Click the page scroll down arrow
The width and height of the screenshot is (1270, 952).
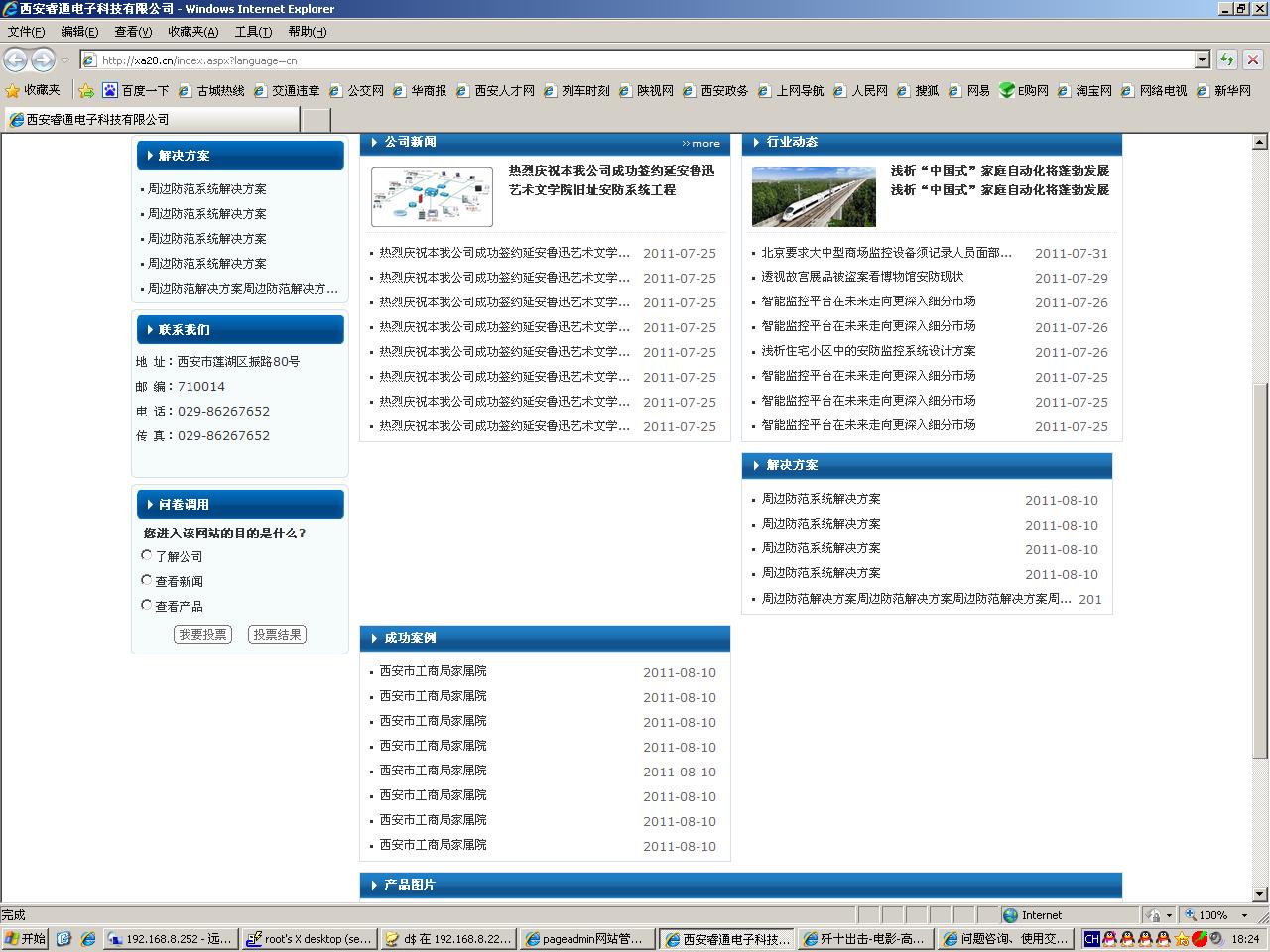1260,893
